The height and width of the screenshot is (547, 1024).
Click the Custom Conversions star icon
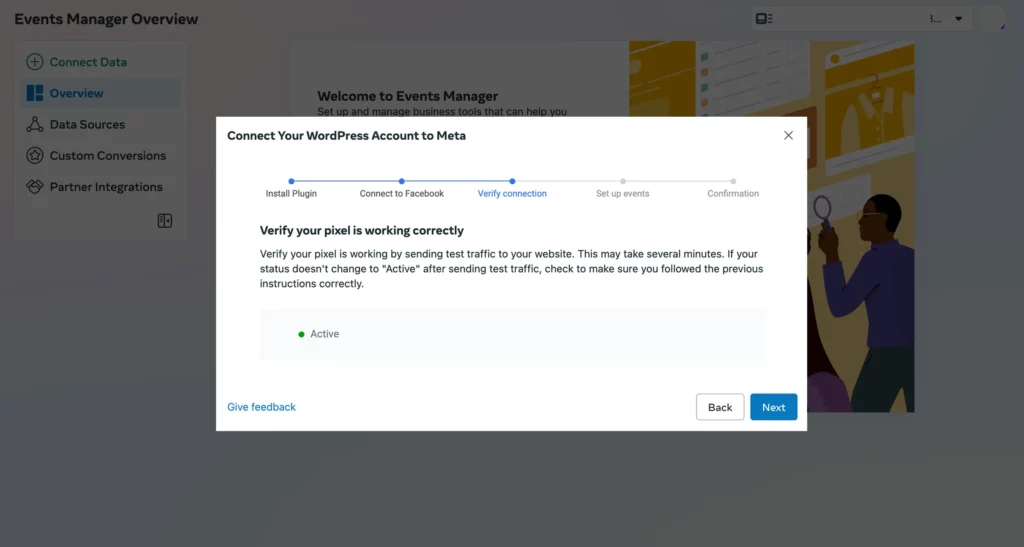coord(35,155)
